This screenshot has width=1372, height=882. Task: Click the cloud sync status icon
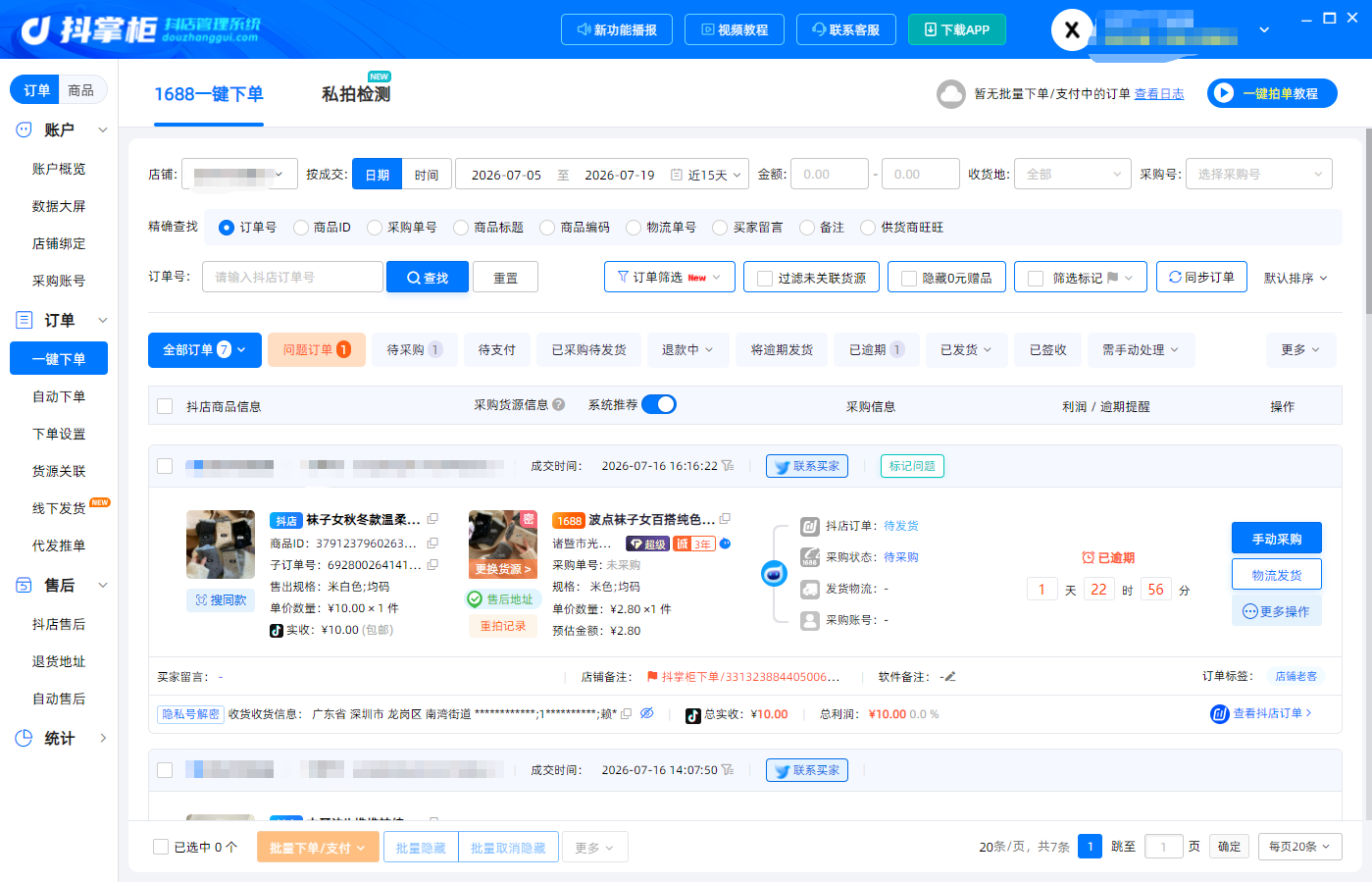click(x=951, y=93)
